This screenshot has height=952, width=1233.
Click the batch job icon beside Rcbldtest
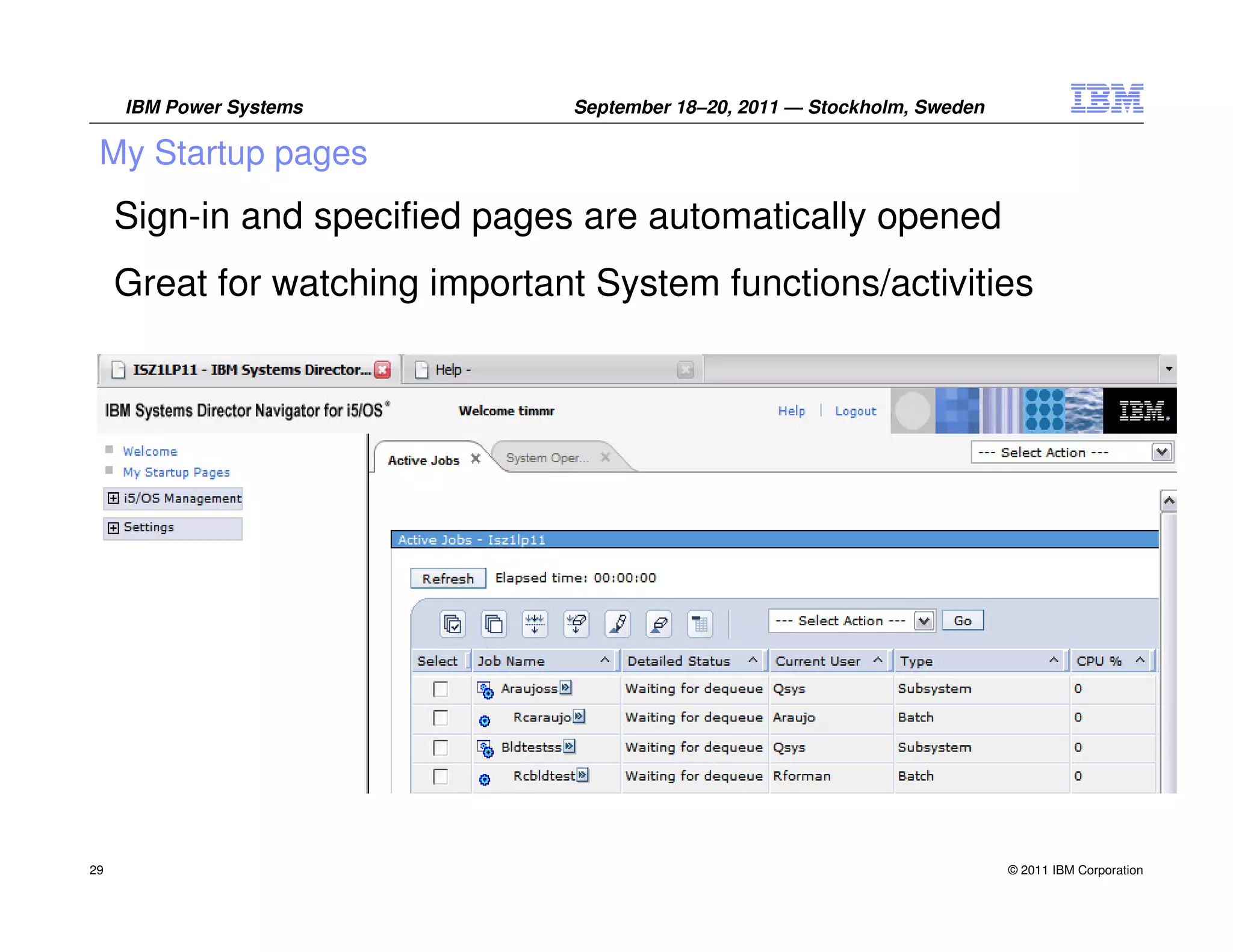coord(485,779)
